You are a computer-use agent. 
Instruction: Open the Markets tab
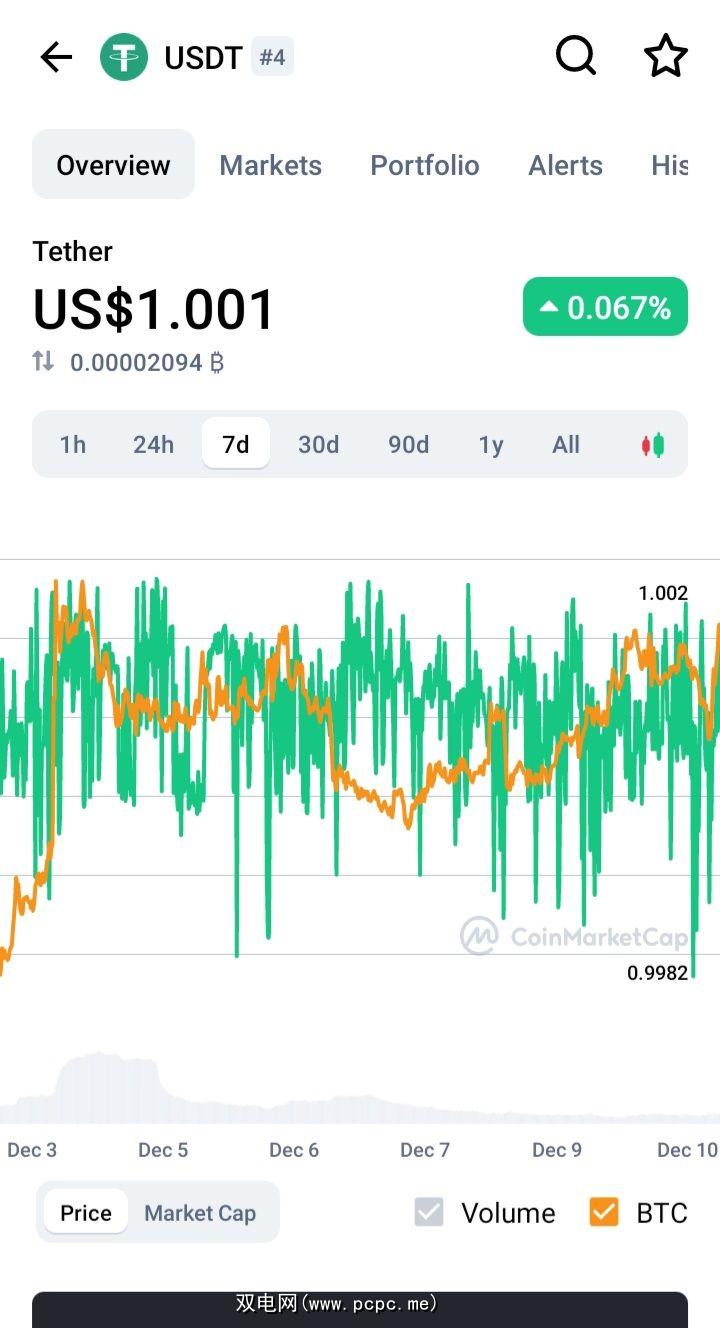tap(270, 165)
